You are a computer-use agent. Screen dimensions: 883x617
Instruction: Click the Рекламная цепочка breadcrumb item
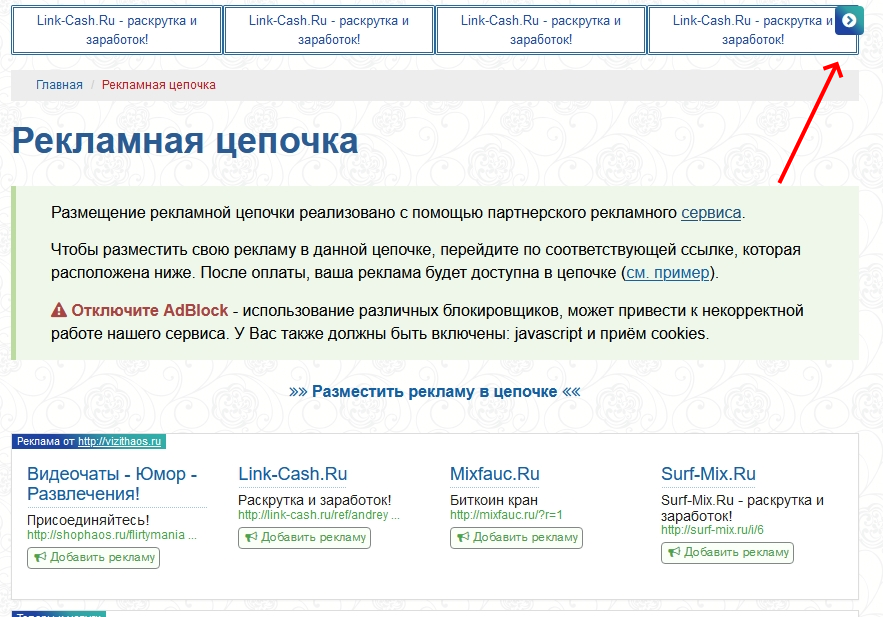pos(159,85)
